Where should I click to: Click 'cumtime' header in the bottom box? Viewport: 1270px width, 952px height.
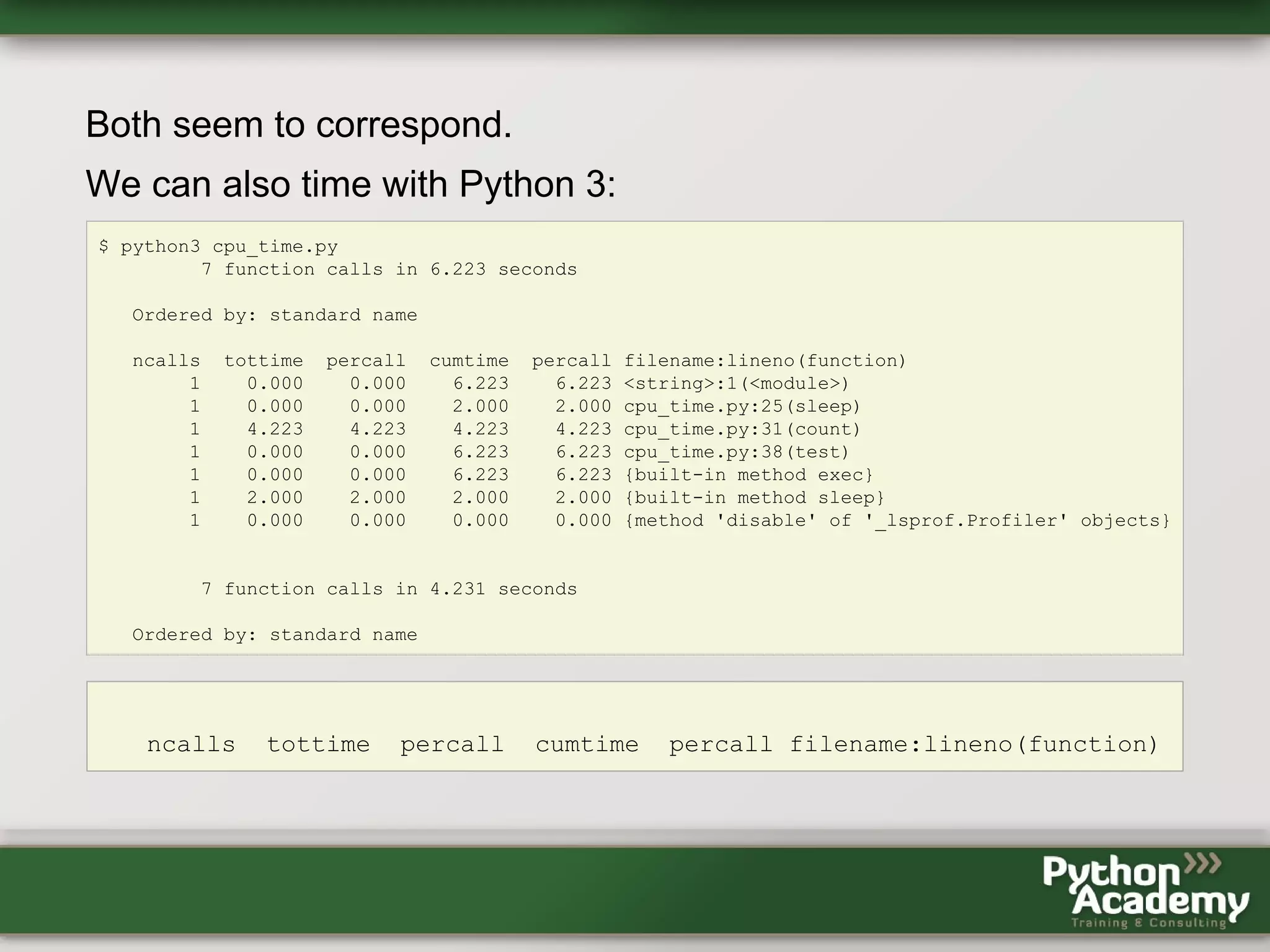click(587, 744)
